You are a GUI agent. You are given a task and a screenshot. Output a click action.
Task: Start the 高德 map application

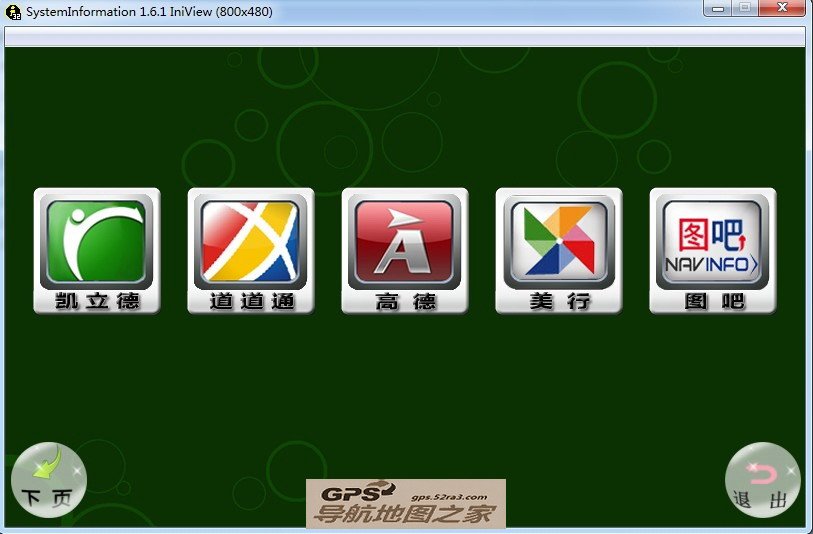click(x=405, y=251)
